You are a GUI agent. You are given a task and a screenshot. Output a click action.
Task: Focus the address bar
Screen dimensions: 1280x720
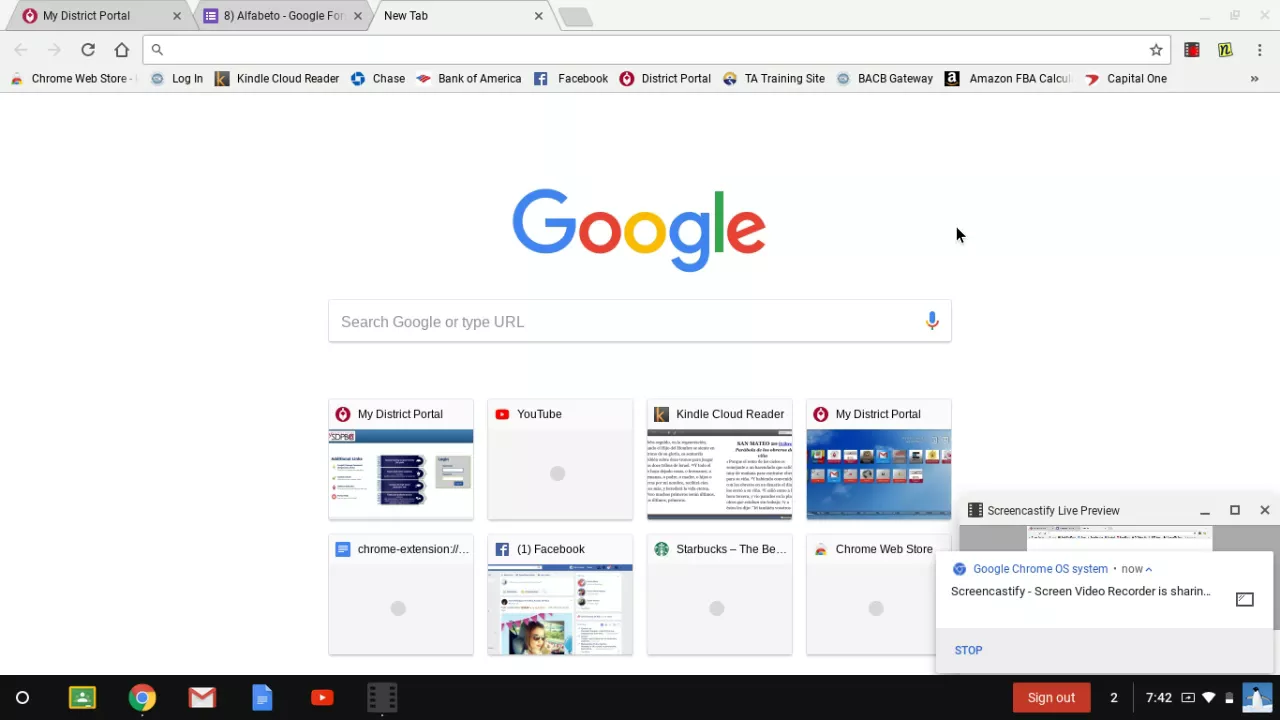655,49
